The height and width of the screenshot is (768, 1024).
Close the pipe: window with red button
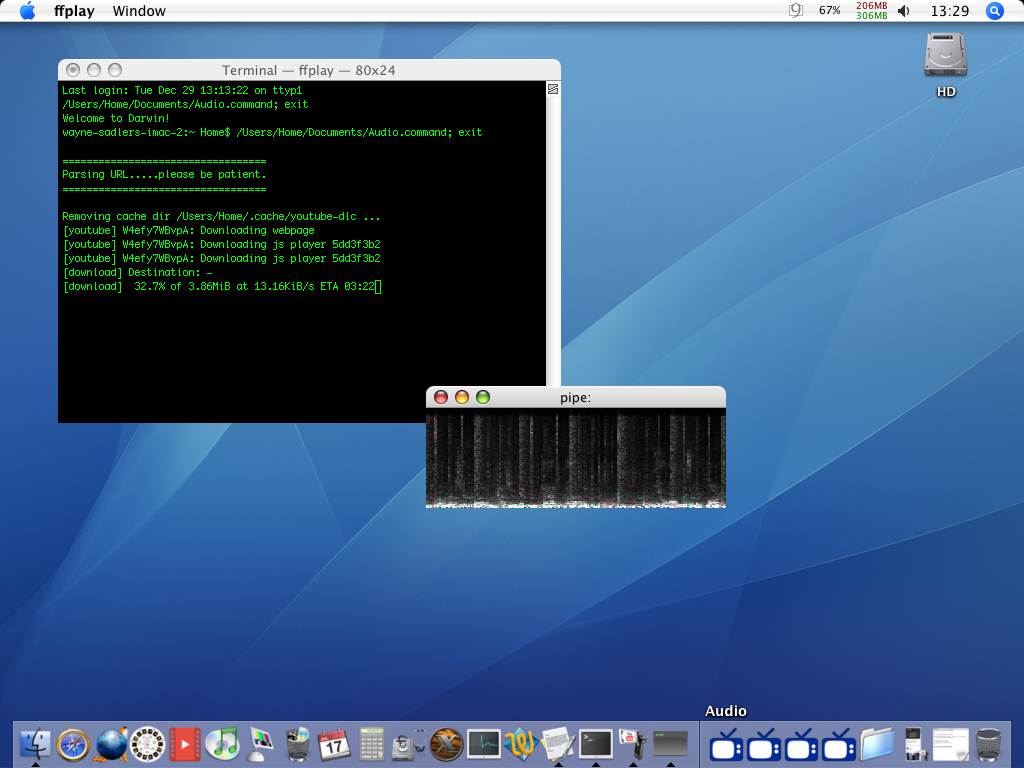point(441,397)
